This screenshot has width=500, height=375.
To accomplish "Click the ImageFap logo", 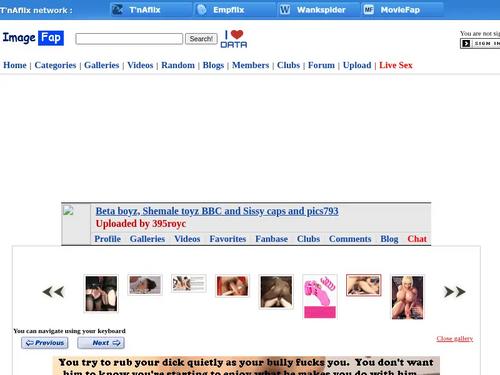I will click(x=33, y=38).
